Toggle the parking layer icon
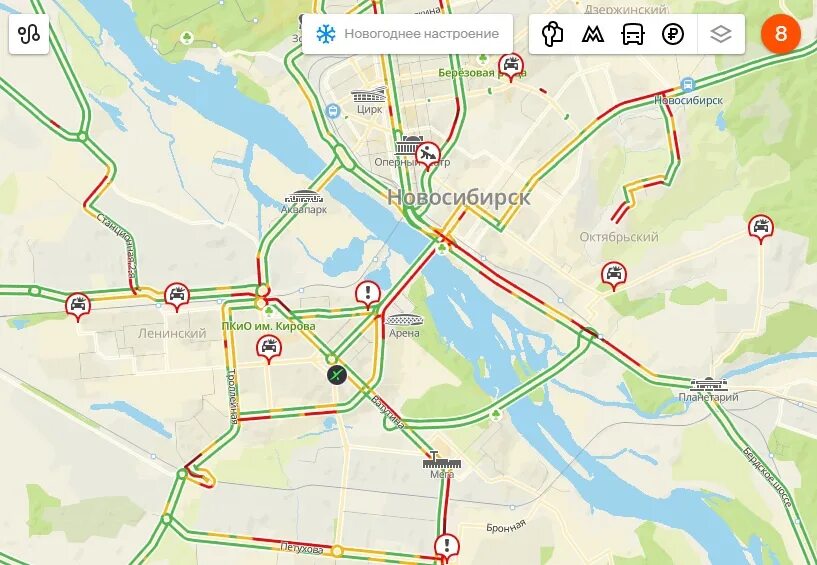The height and width of the screenshot is (565, 817). tap(552, 34)
